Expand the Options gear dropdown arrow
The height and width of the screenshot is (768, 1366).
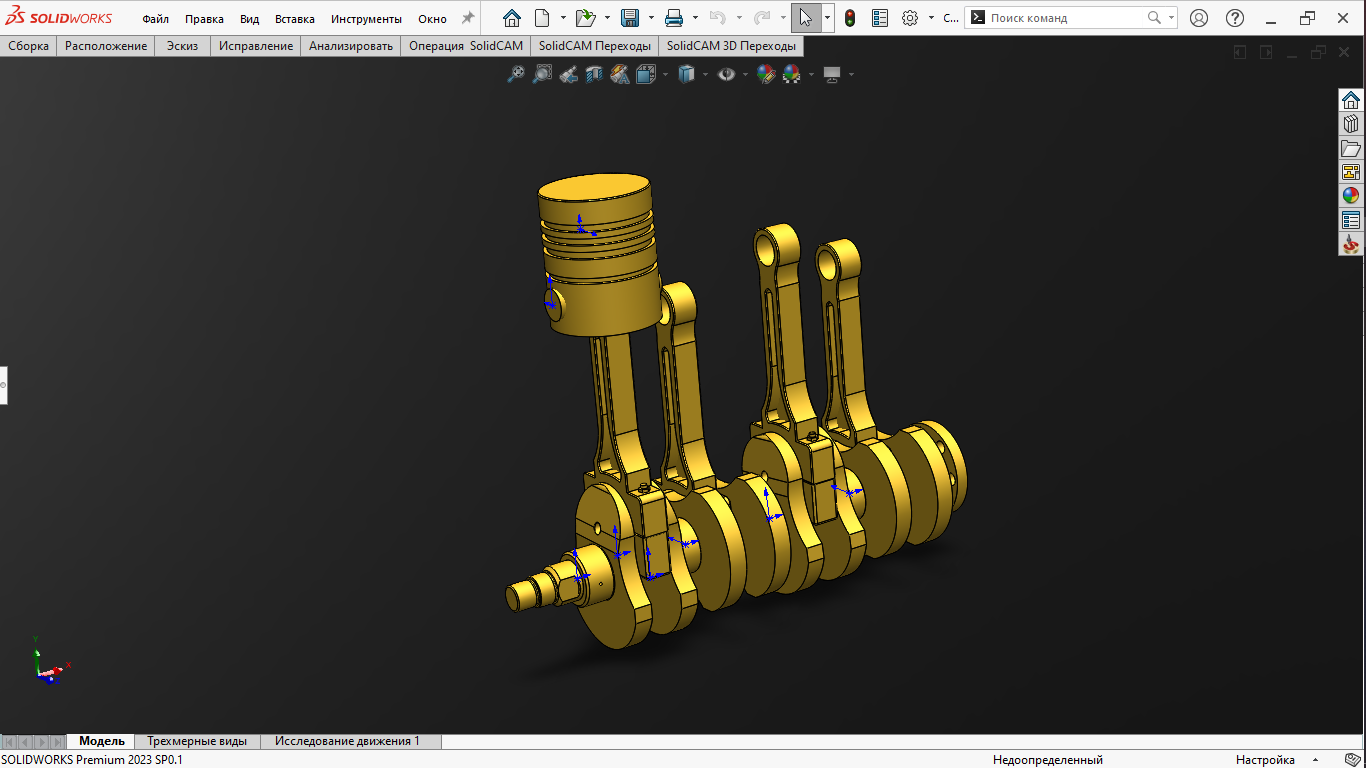pyautogui.click(x=931, y=18)
